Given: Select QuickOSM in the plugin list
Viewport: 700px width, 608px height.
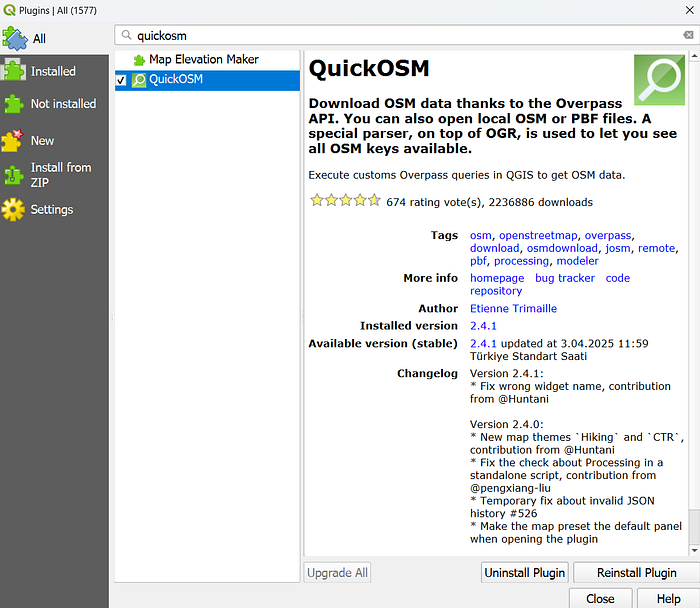Looking at the screenshot, I should 207,80.
